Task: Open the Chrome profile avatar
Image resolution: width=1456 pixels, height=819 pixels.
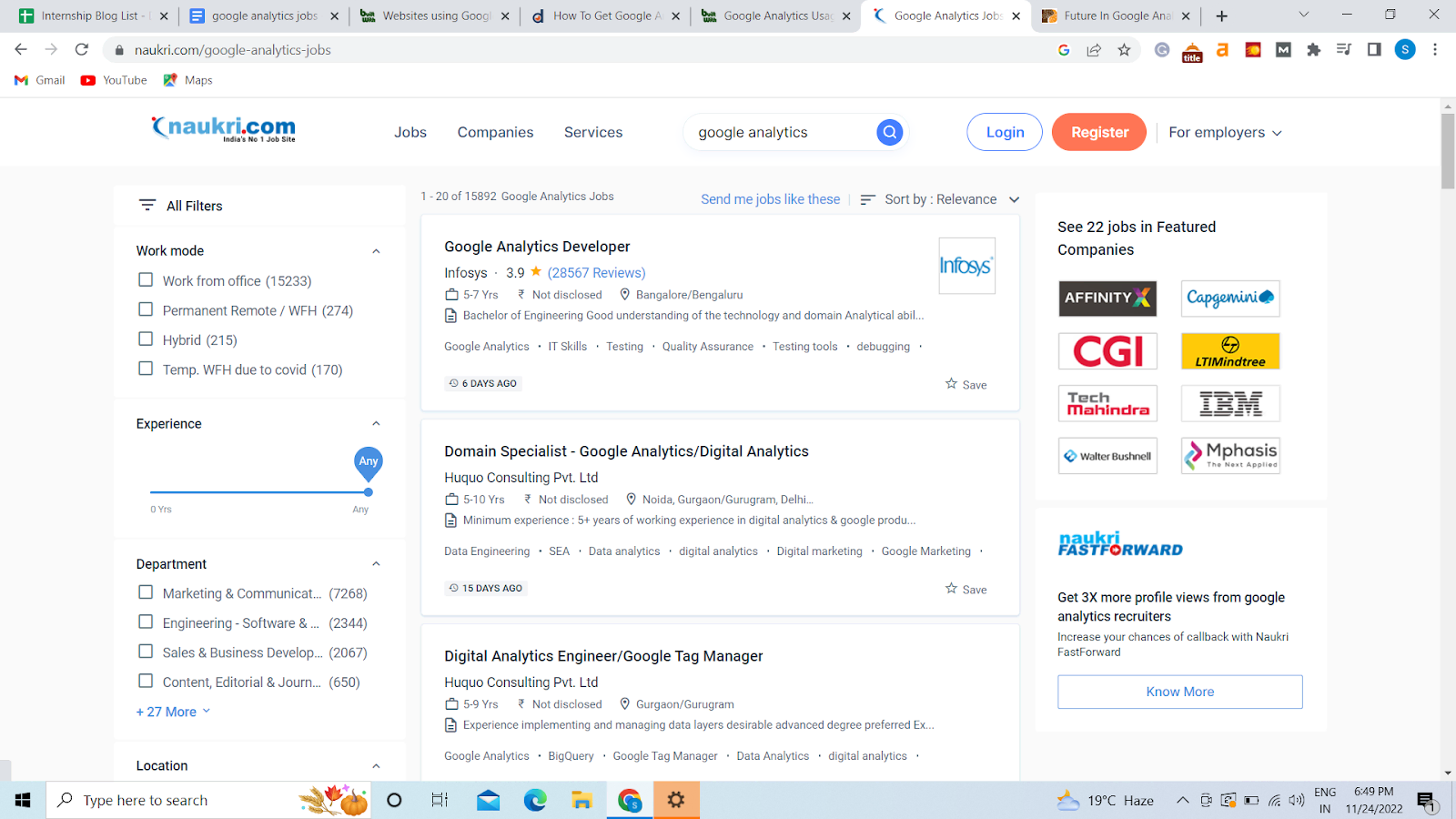Action: click(x=1404, y=50)
